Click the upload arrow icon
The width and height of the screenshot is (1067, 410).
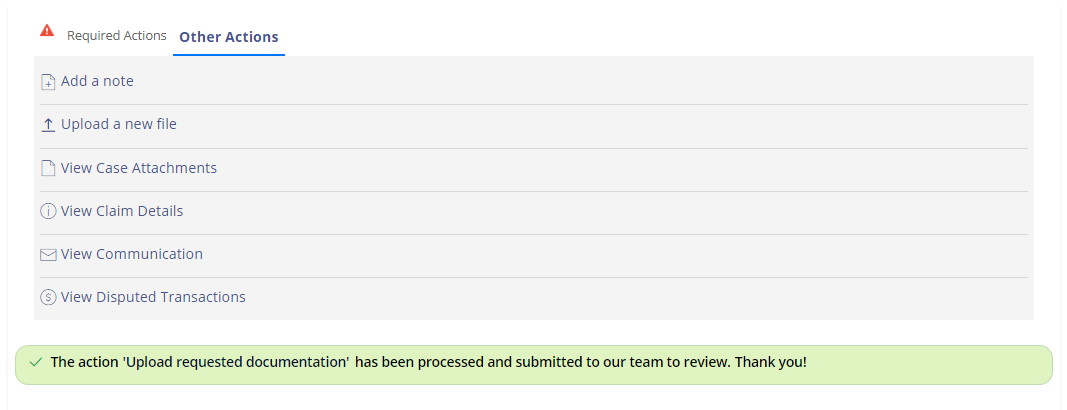(x=48, y=125)
